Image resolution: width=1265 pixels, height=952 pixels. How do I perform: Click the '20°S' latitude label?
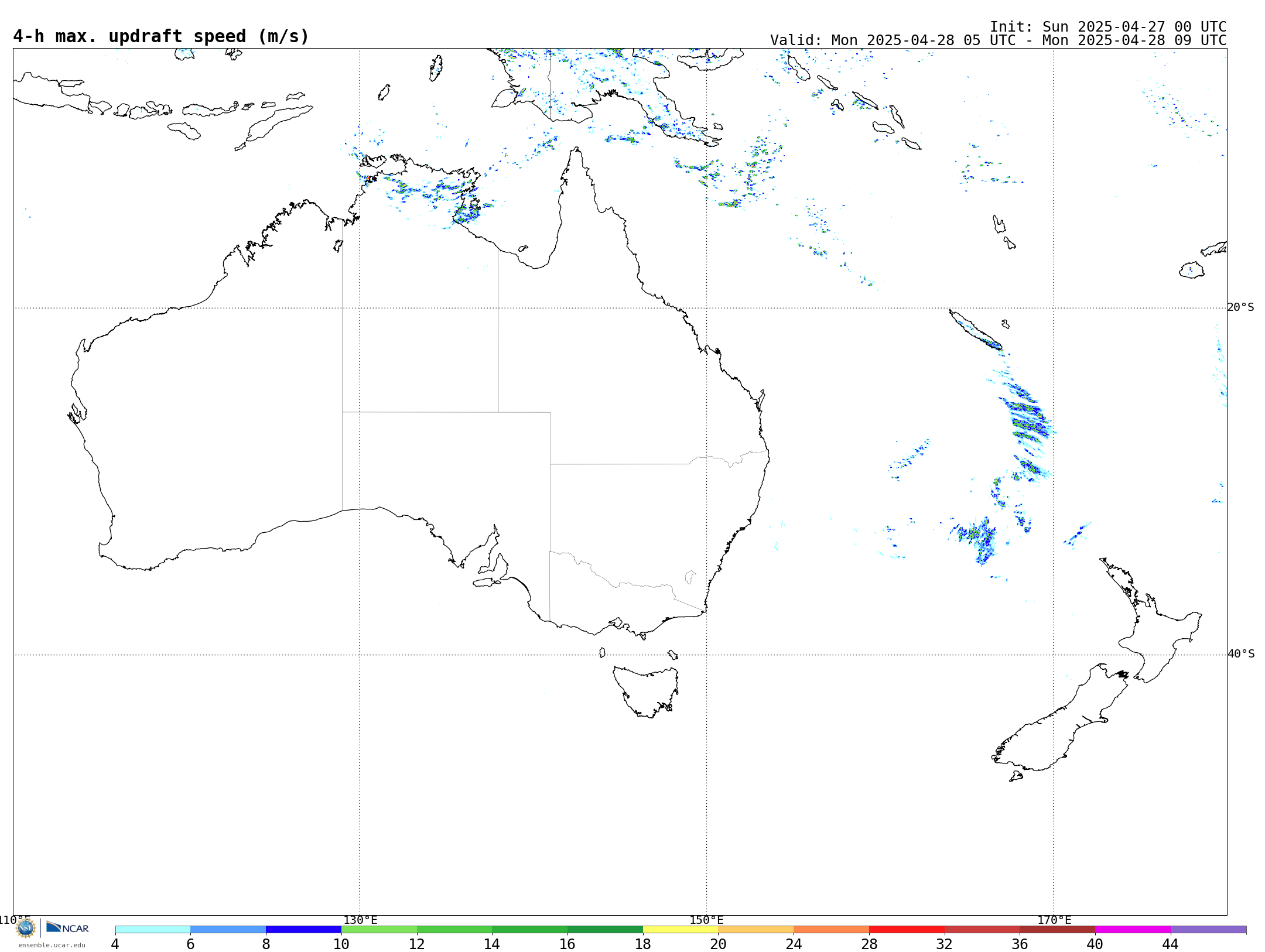point(1241,307)
